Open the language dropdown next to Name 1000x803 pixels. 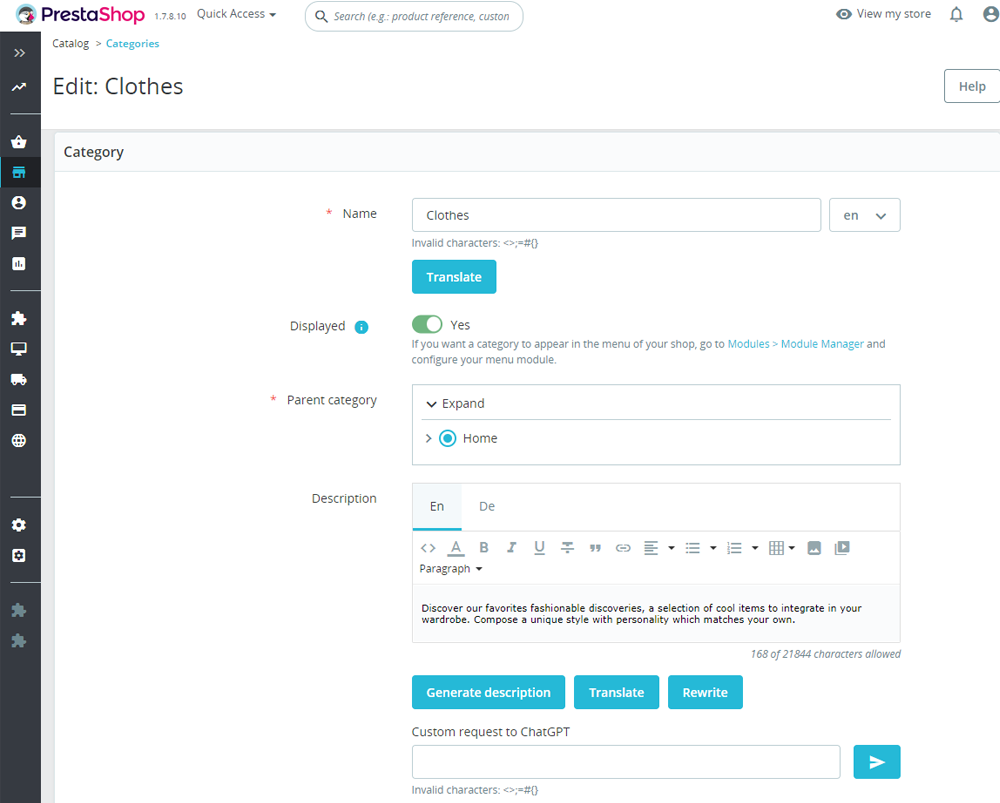[x=864, y=214]
